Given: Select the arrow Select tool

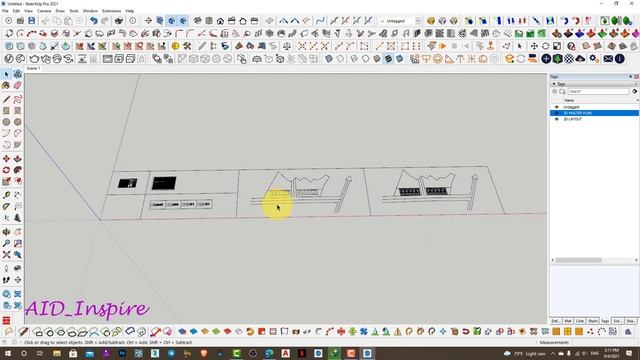Looking at the screenshot, I should (6, 74).
